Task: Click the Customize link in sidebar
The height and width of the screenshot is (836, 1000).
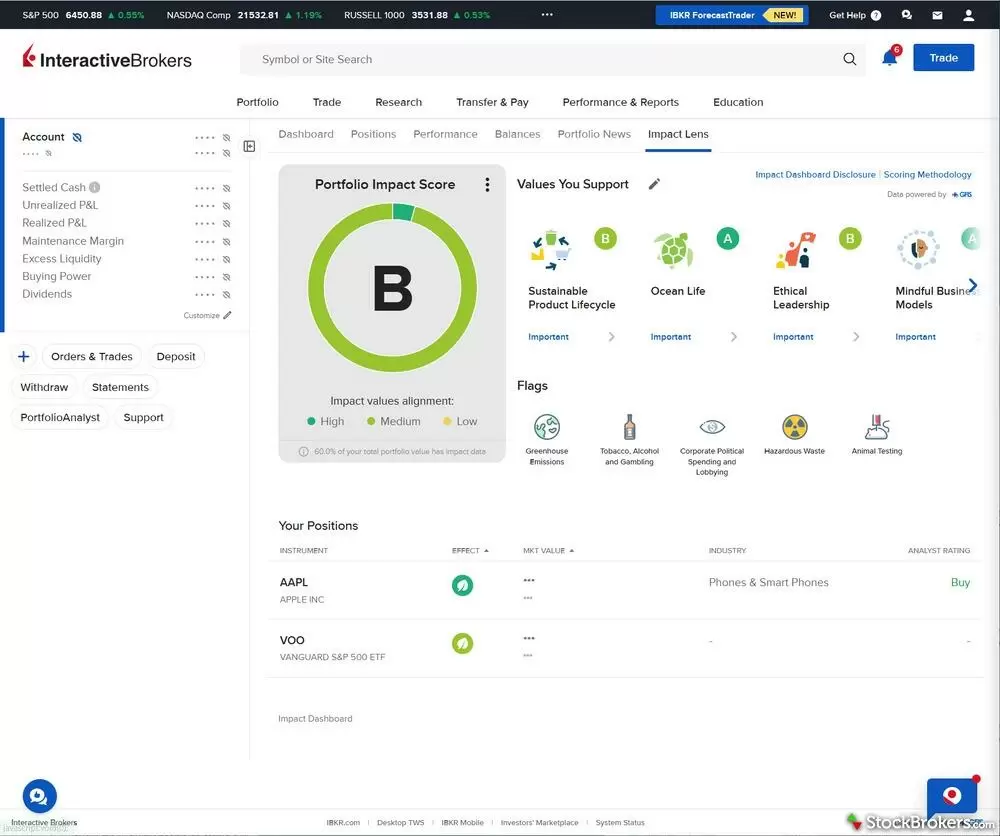Action: [207, 315]
